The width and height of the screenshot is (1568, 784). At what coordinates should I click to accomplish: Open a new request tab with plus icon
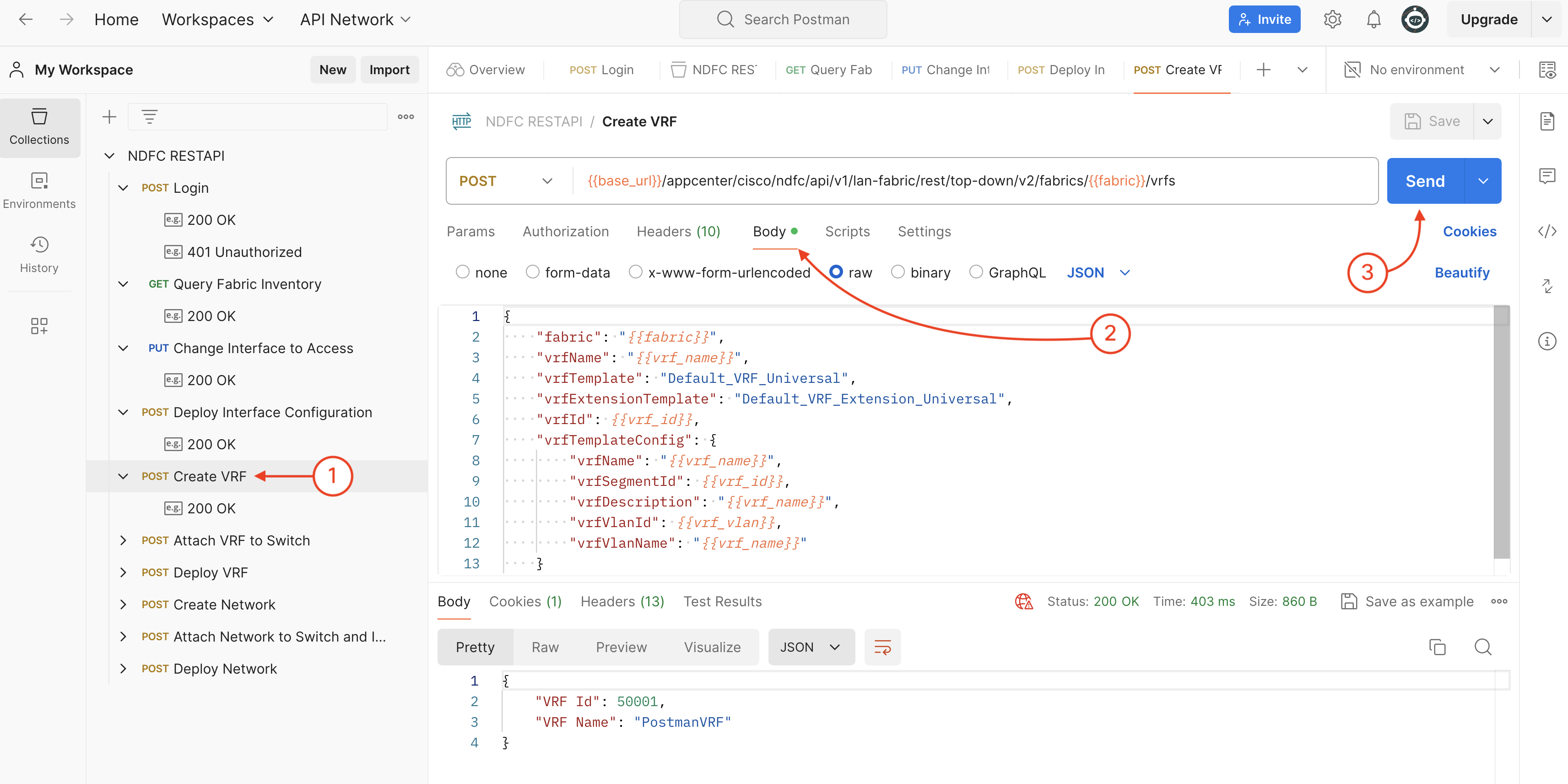click(1264, 70)
